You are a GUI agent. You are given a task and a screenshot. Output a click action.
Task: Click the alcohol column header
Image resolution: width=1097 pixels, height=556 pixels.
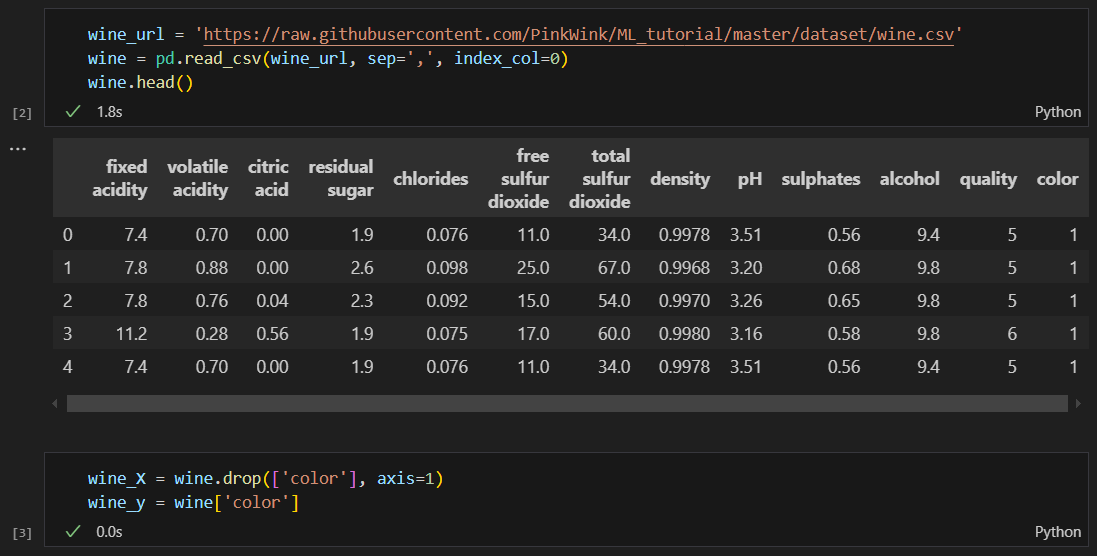(x=910, y=179)
